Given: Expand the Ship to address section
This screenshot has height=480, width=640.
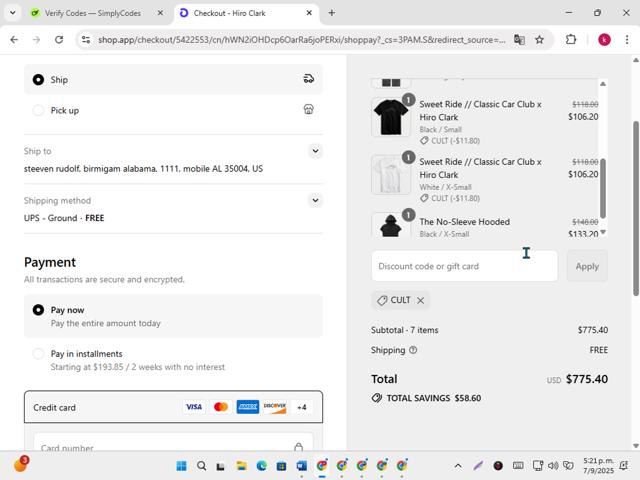Looking at the screenshot, I should [x=315, y=151].
